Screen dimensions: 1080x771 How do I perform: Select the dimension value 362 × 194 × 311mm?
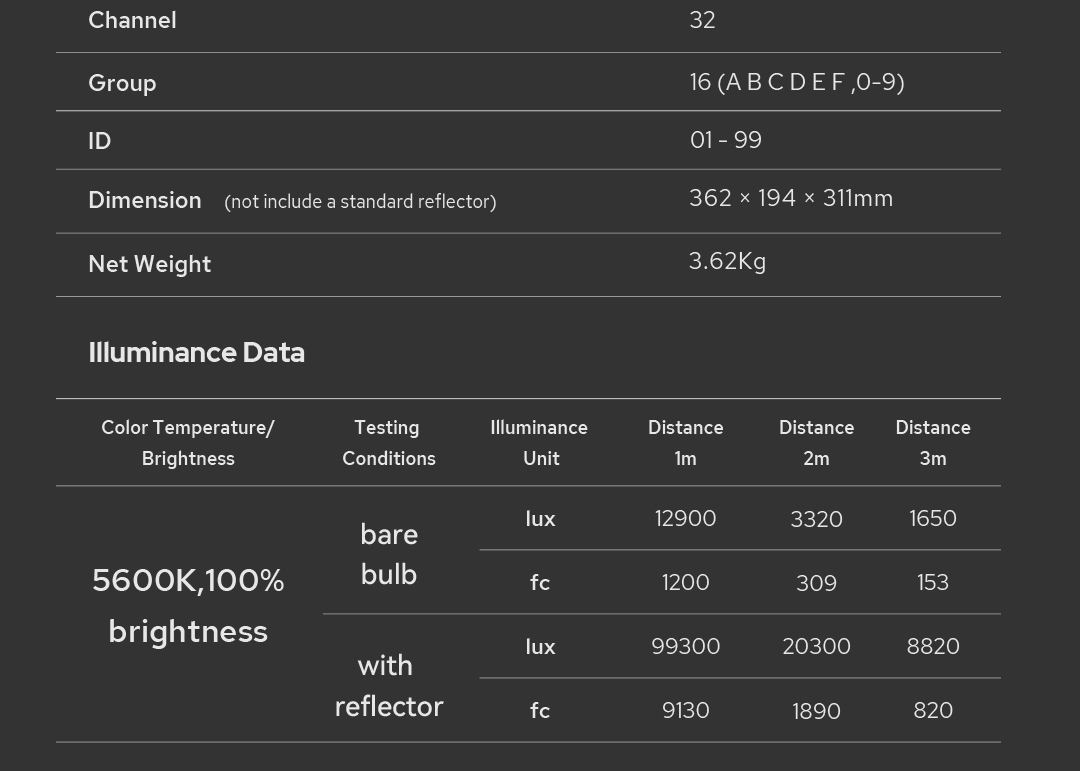tap(790, 198)
